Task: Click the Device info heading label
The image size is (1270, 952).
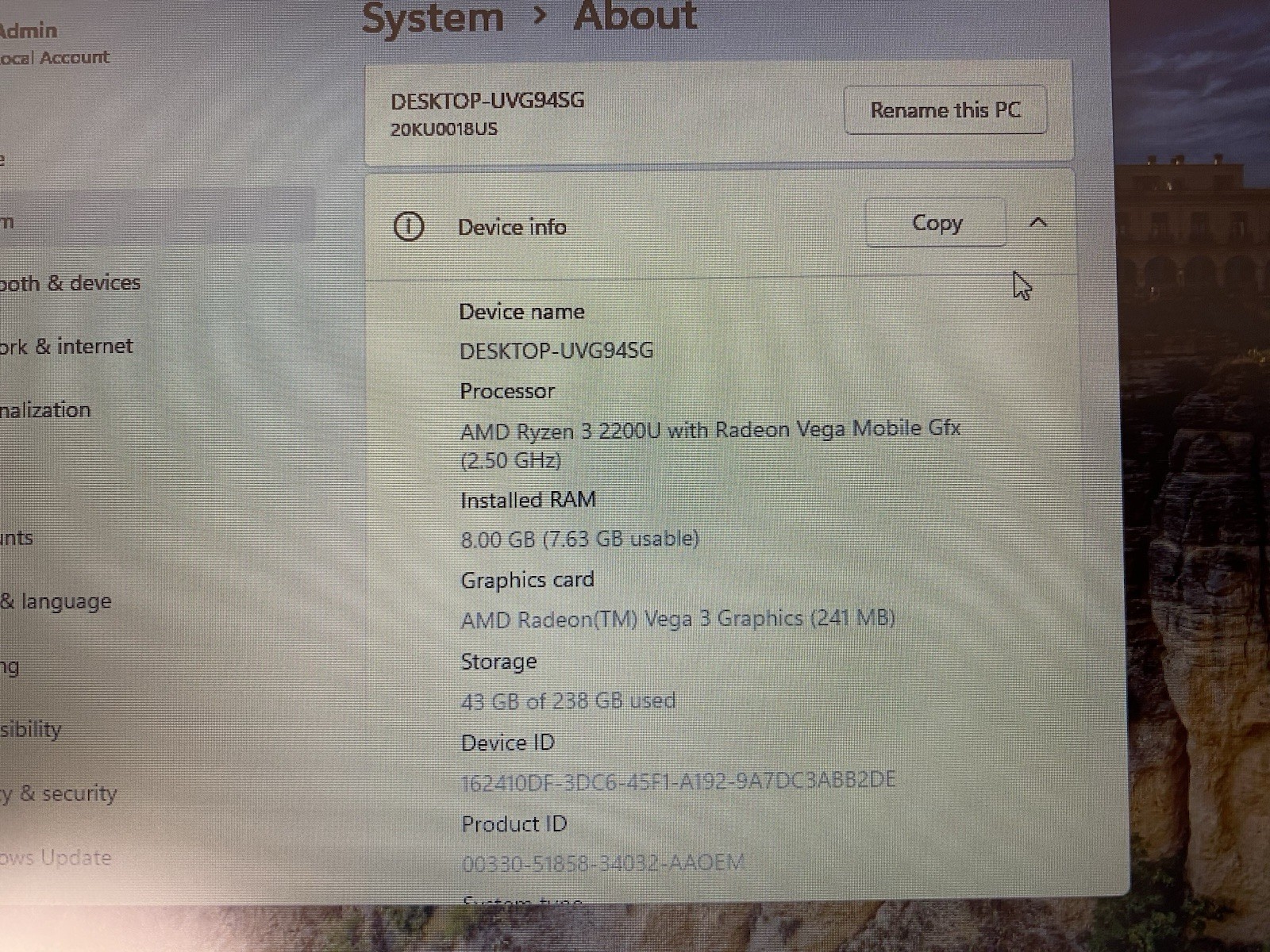Action: point(512,228)
